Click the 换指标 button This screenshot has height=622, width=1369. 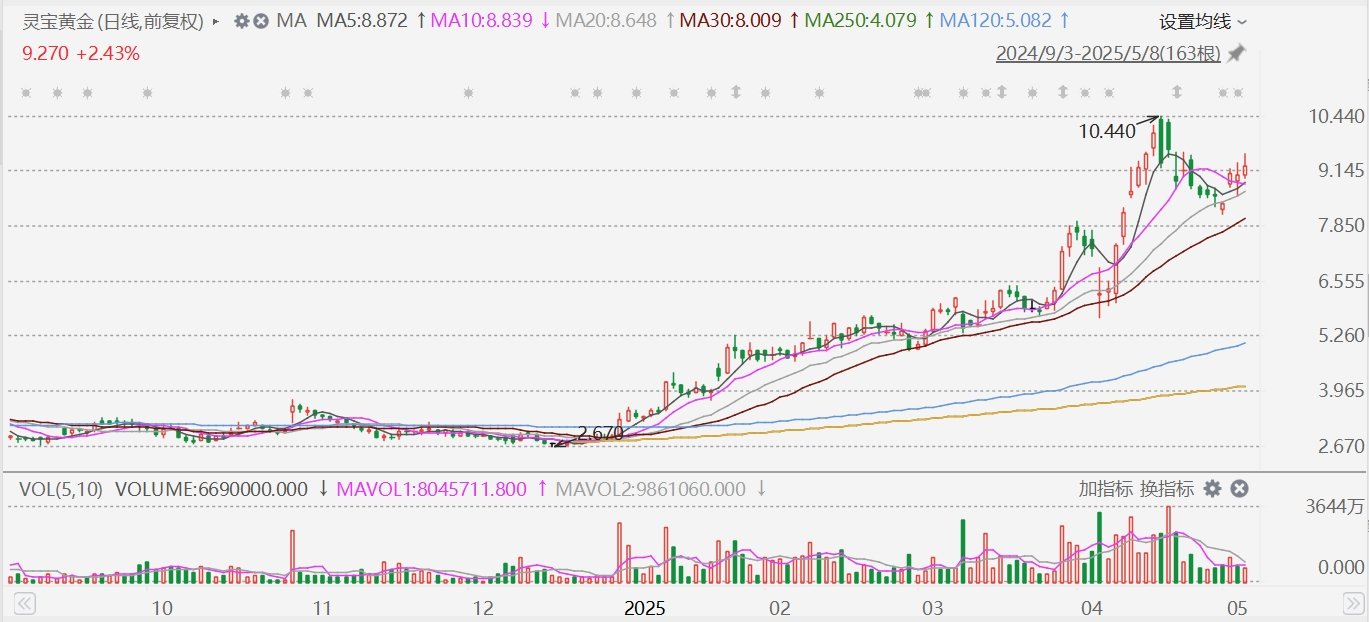click(x=1166, y=489)
